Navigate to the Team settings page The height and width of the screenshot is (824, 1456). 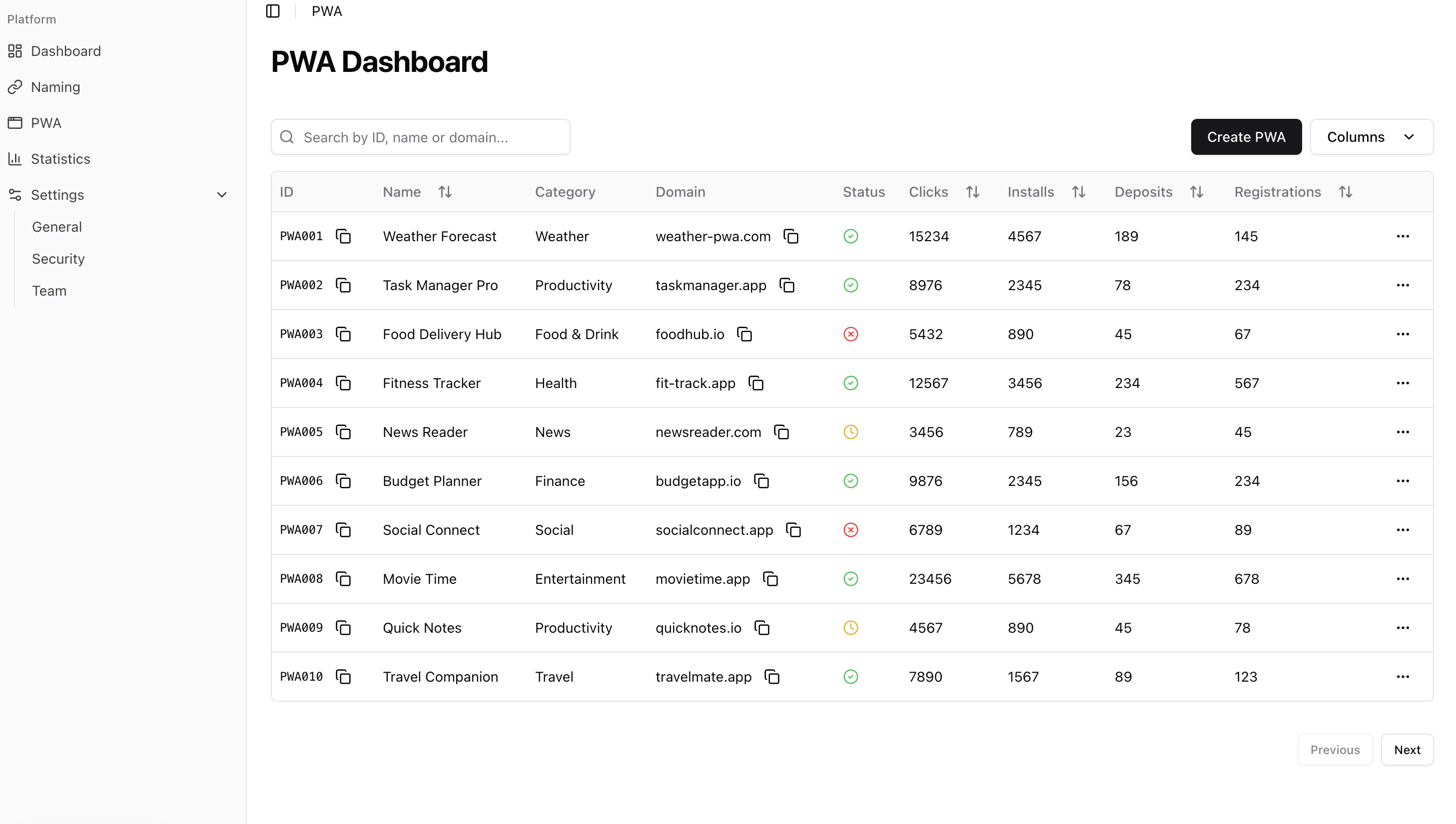point(48,290)
